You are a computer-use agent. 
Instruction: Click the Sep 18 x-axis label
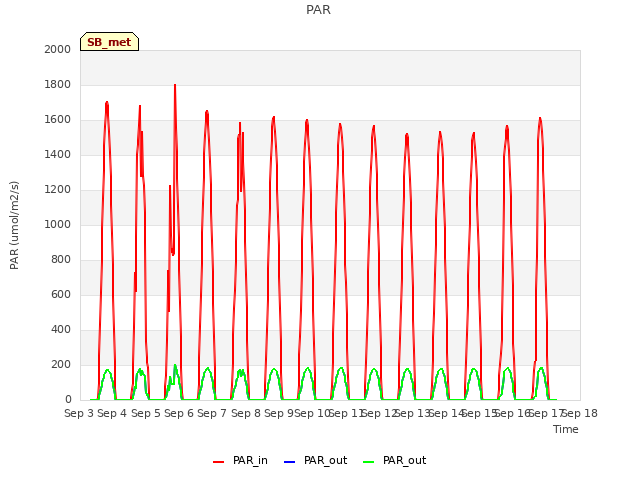coord(580,413)
